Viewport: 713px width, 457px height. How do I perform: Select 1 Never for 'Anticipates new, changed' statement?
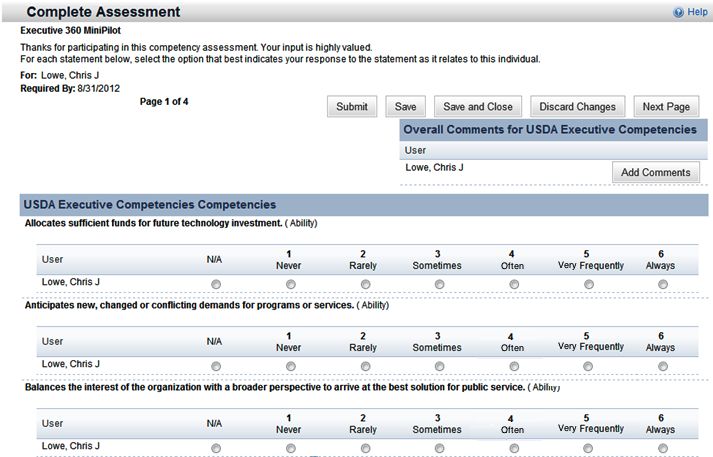[291, 366]
